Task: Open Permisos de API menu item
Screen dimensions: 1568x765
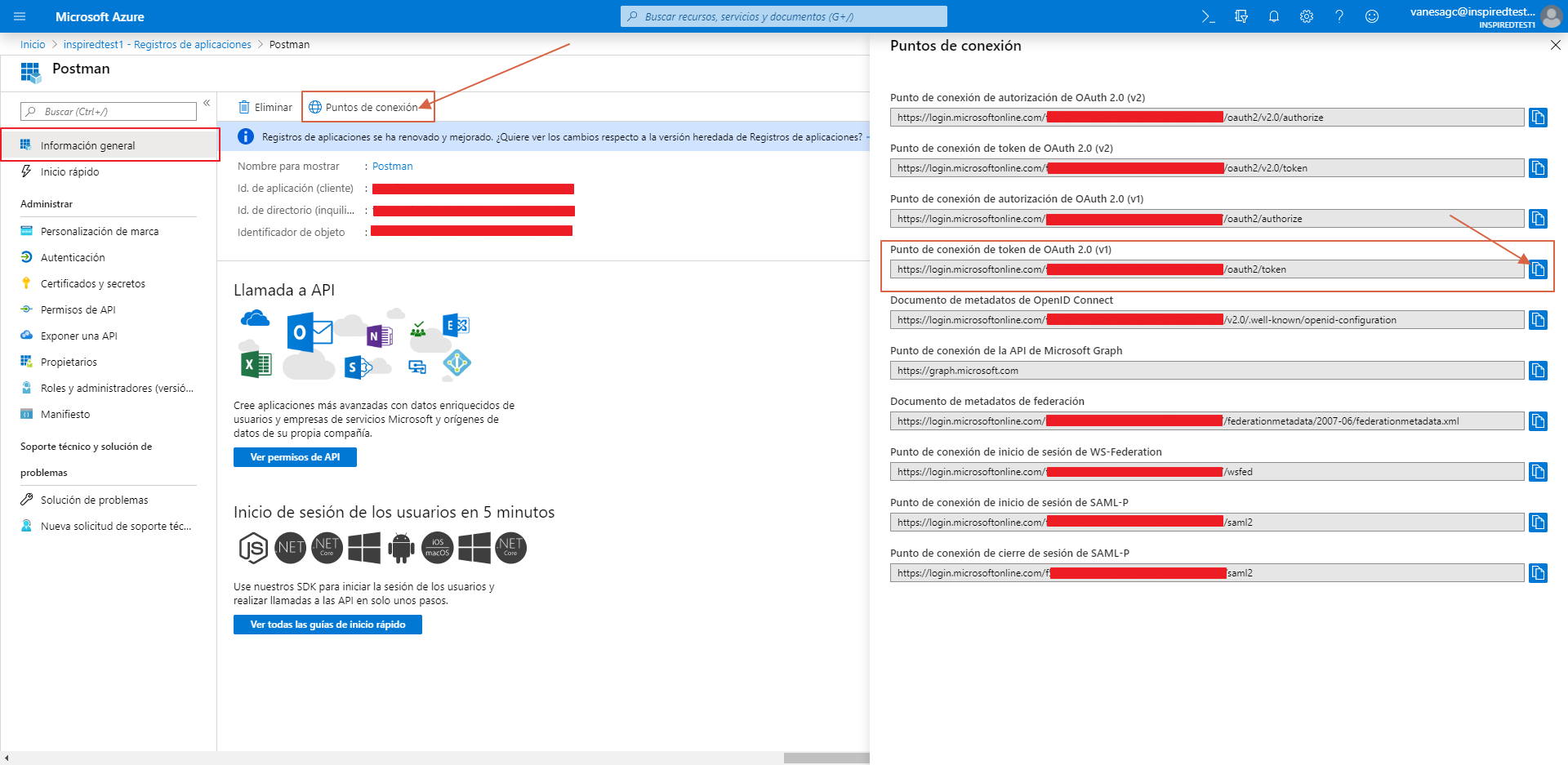Action: (78, 309)
